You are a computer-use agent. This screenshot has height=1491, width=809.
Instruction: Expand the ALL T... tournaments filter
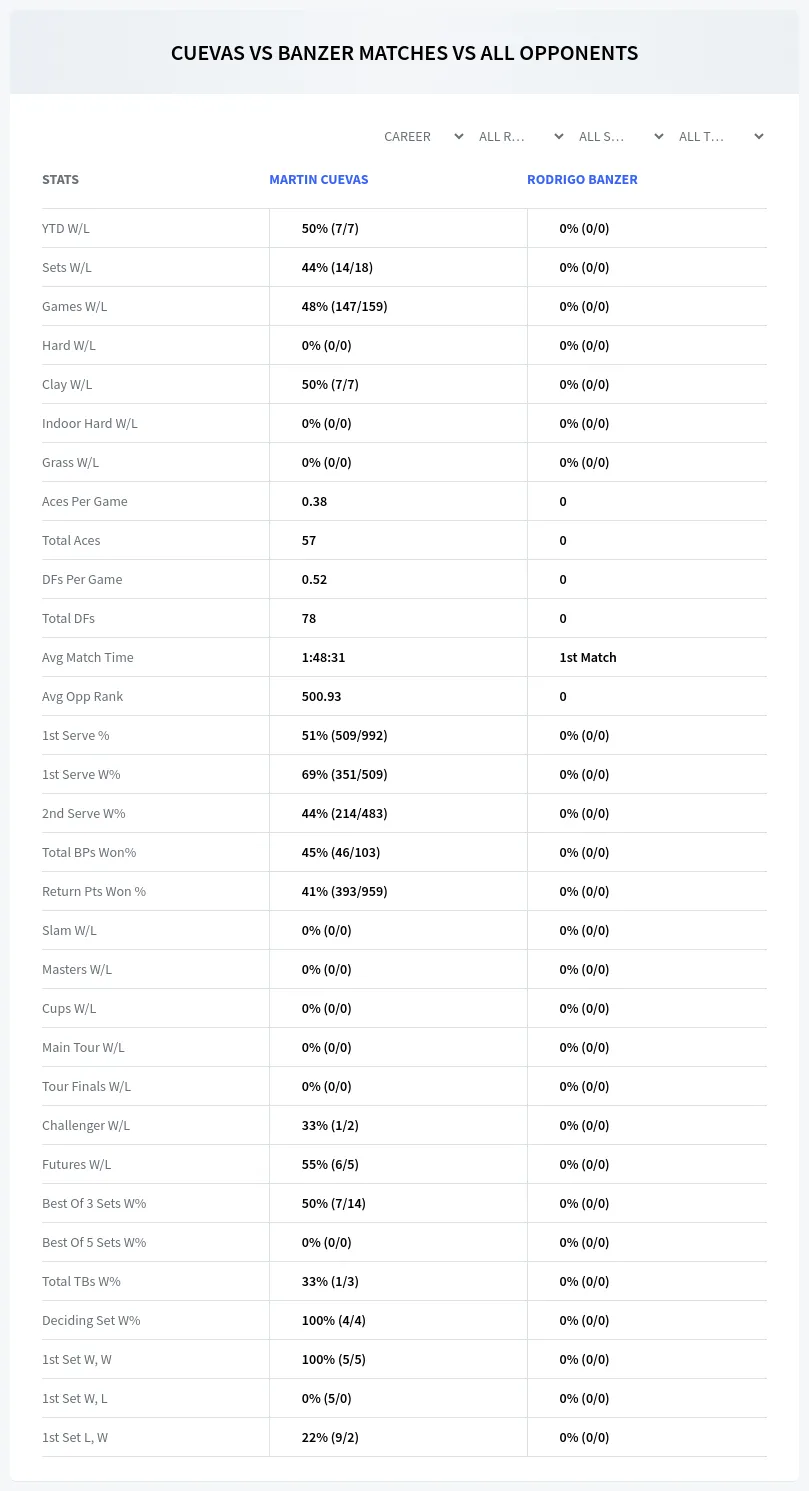tap(720, 136)
